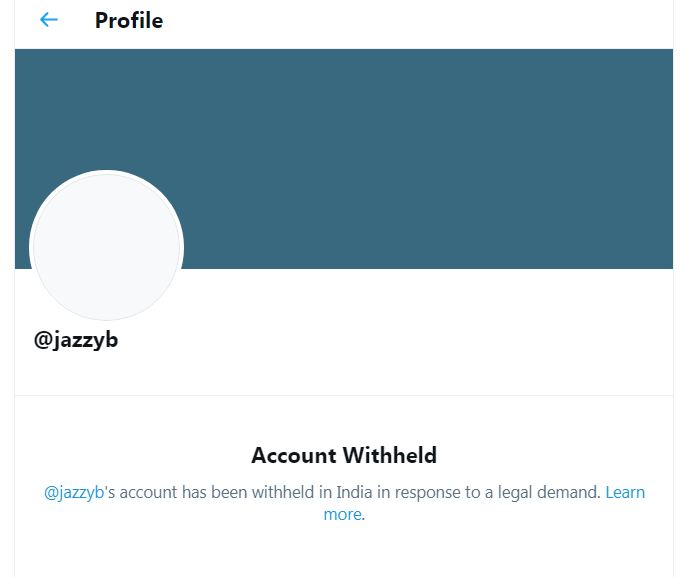The height and width of the screenshot is (577, 698).
Task: Open the blue @jazzyb link in message
Action: tap(74, 492)
